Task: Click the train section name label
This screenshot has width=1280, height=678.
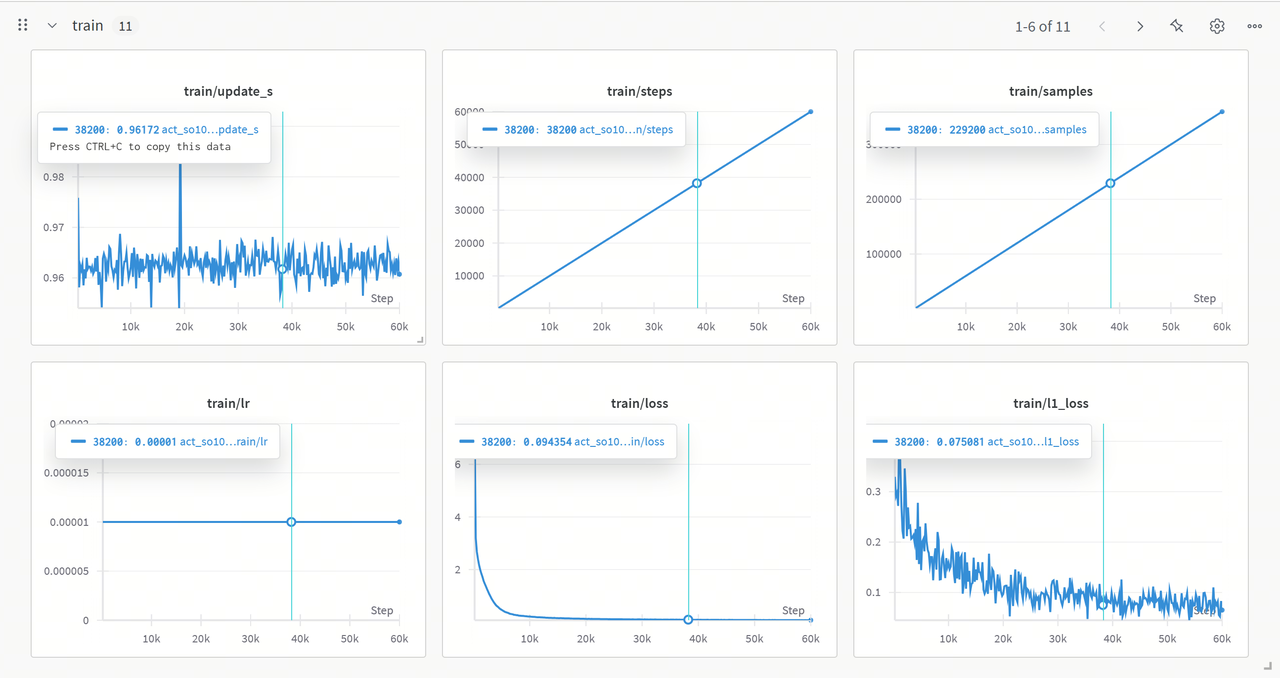Action: 88,26
